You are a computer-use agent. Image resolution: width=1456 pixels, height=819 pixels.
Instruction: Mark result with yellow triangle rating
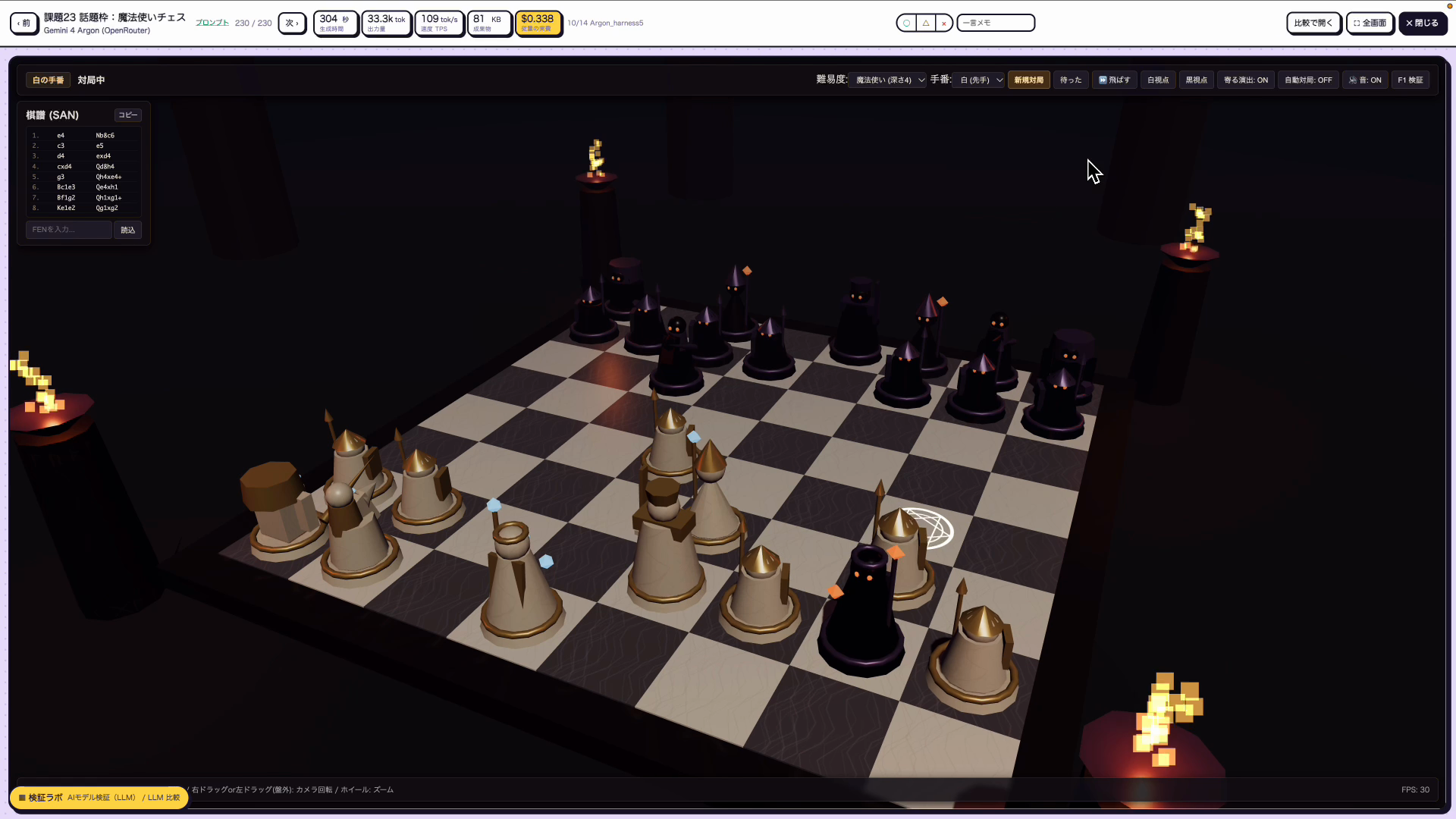coord(925,23)
